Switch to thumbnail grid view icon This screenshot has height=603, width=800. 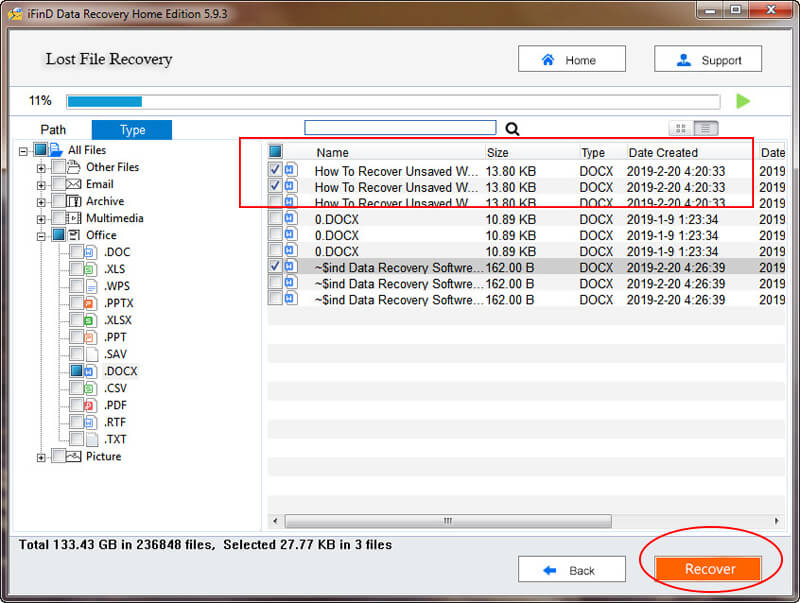(x=681, y=129)
